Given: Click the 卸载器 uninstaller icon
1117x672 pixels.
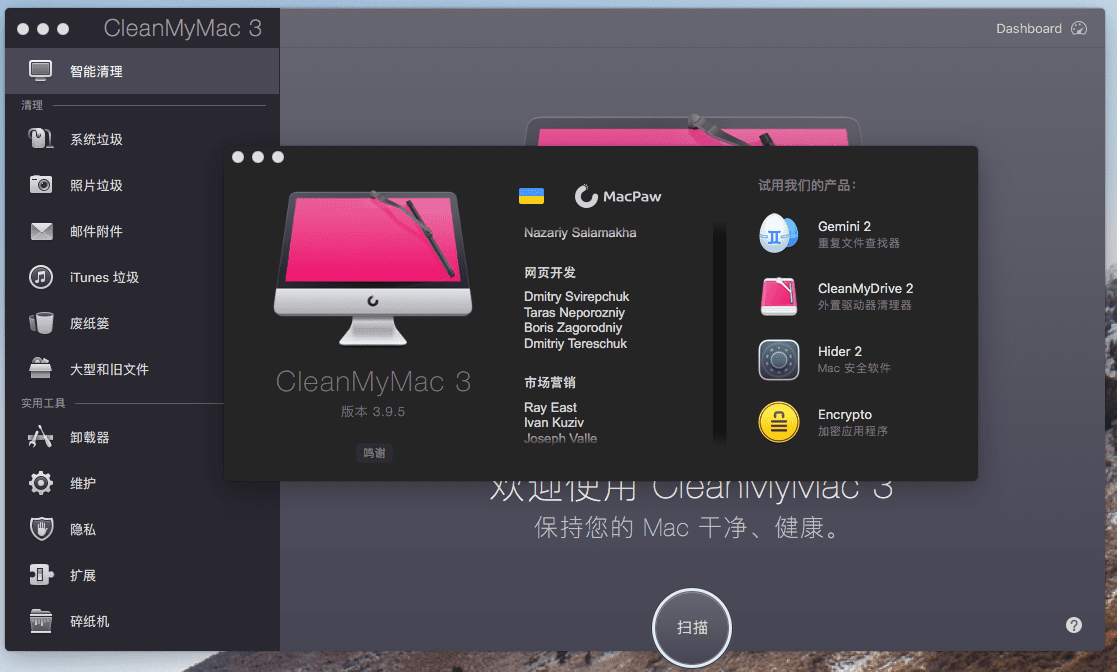Looking at the screenshot, I should point(41,437).
